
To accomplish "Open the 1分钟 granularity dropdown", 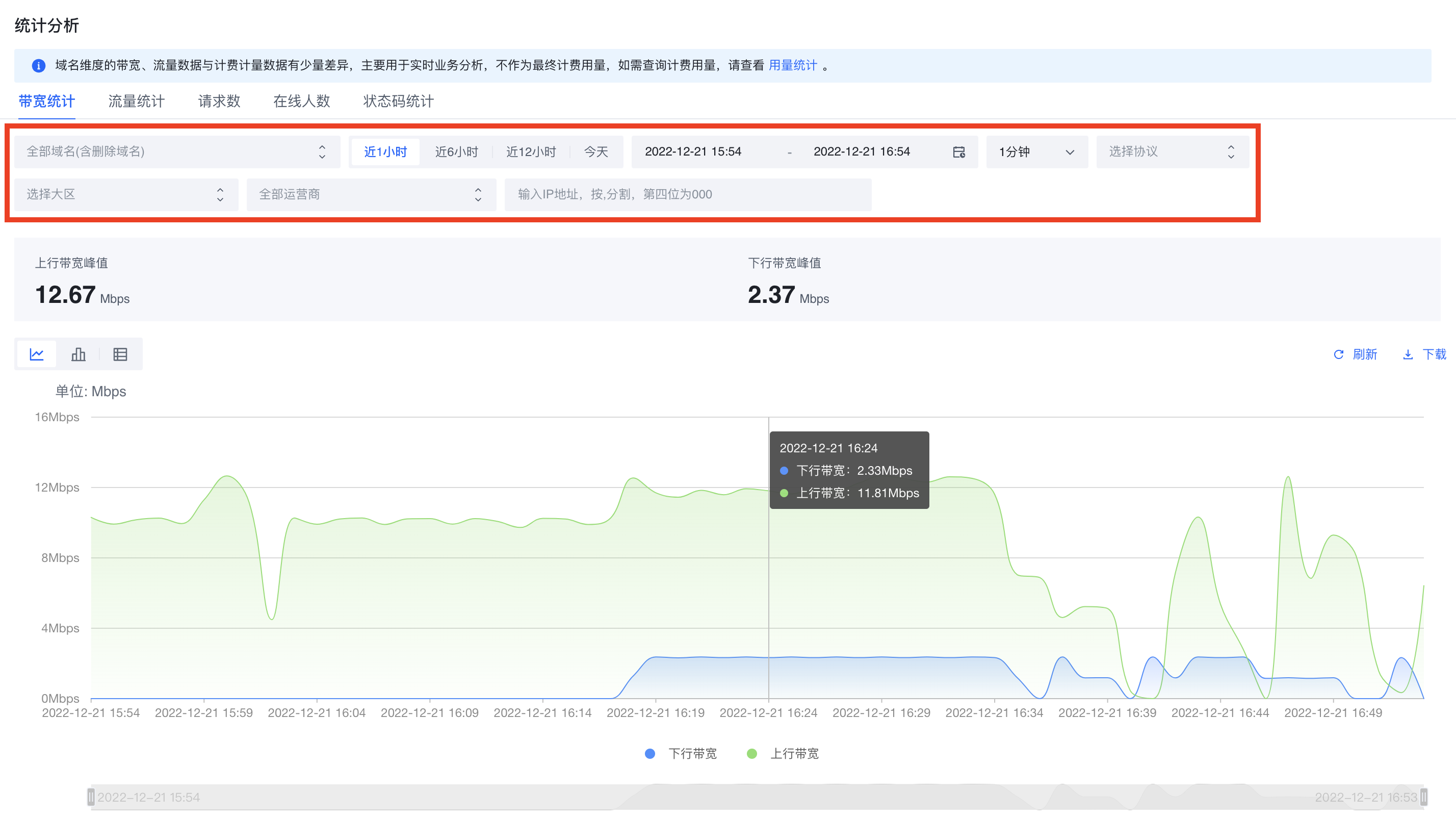I will (x=1036, y=152).
